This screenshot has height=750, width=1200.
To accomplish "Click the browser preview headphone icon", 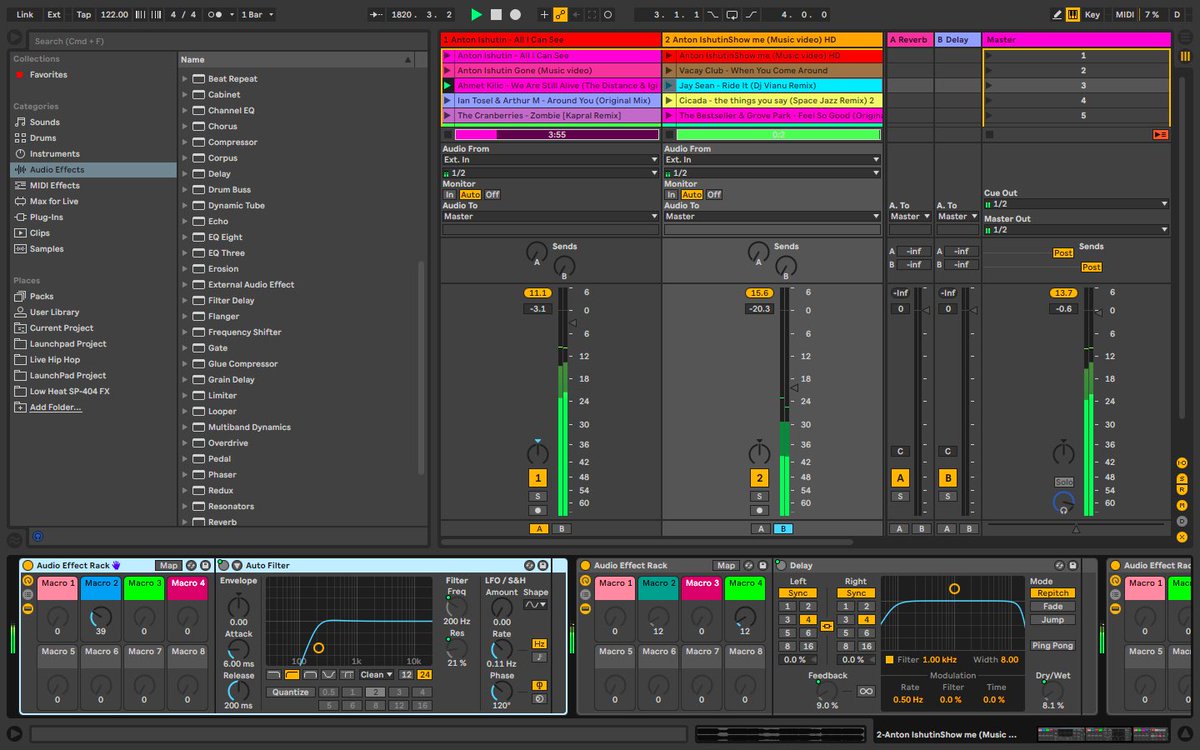I will coord(38,536).
